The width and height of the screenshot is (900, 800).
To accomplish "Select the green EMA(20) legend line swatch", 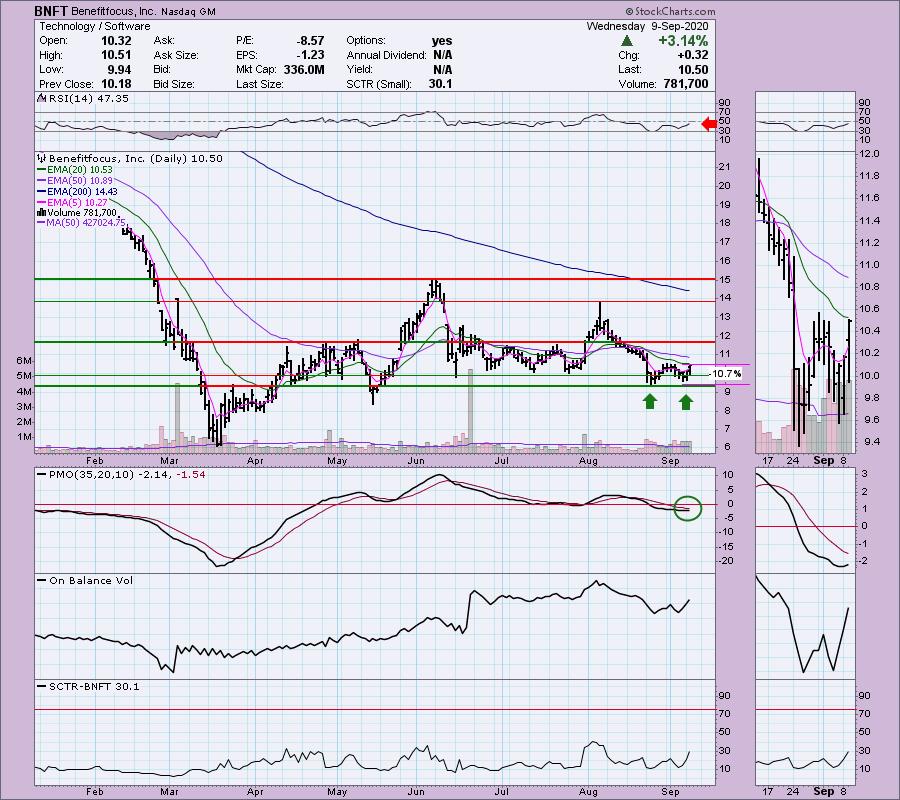I will tap(42, 170).
